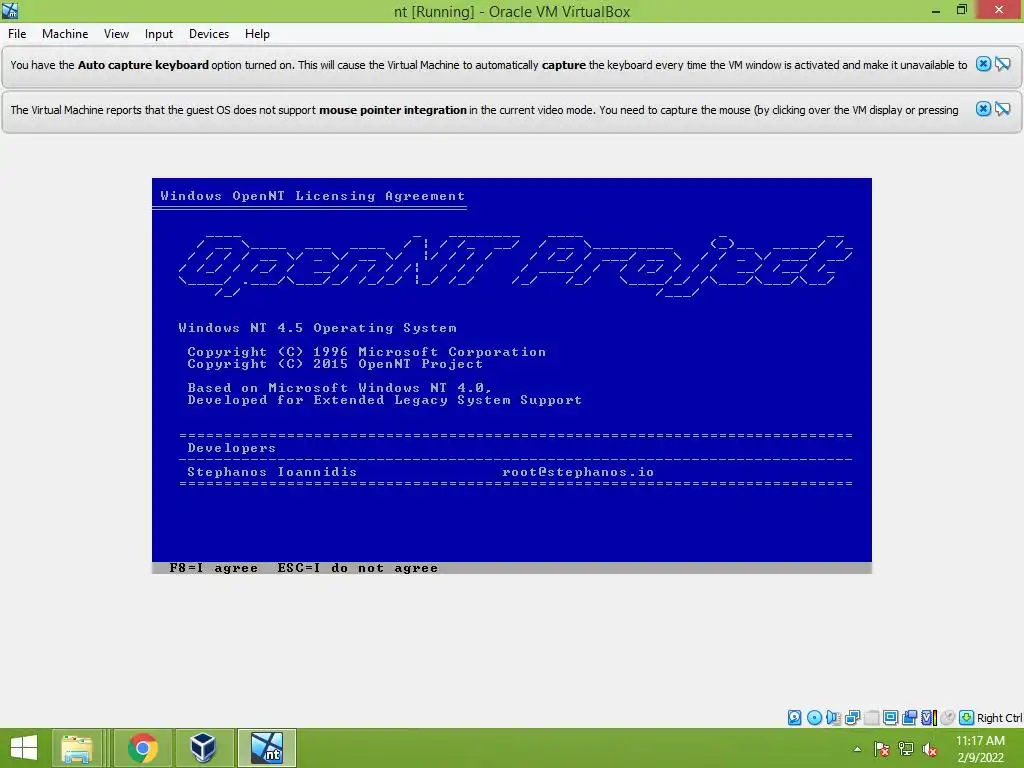Click the VirtualBox window title bar icon
The width and height of the screenshot is (1024, 768).
(10, 10)
